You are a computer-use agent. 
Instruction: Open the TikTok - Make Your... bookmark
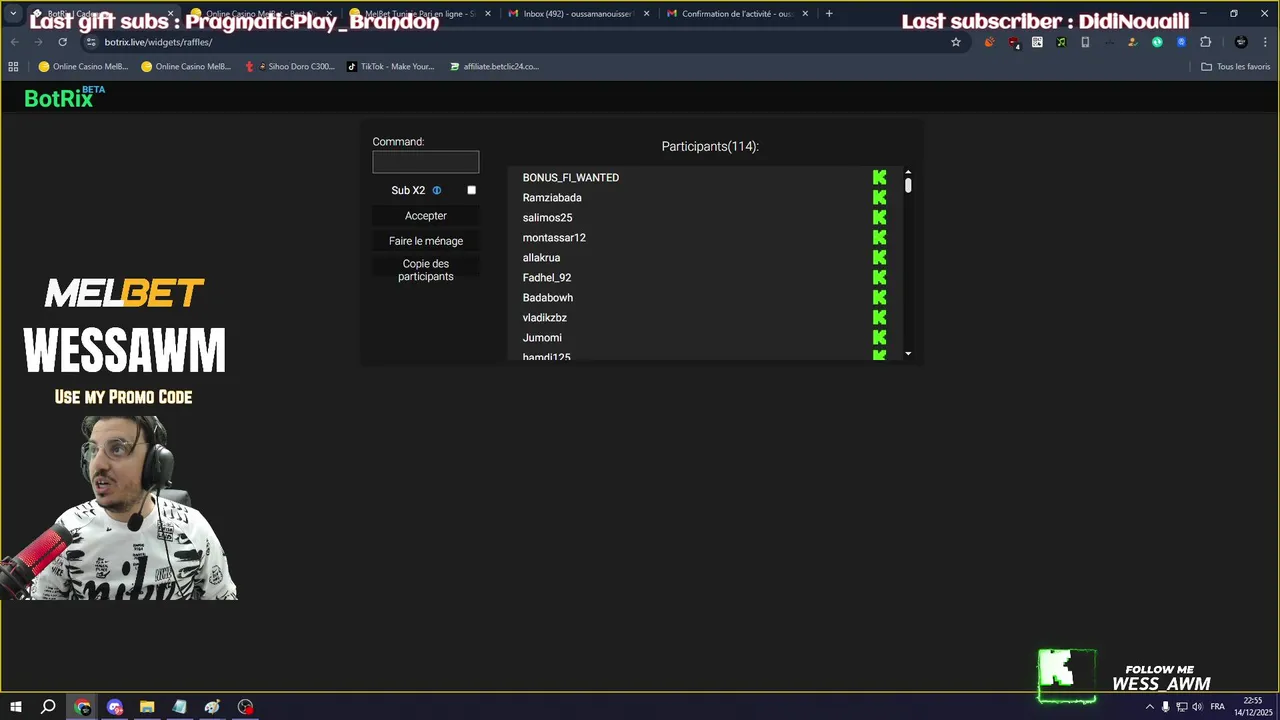(391, 66)
